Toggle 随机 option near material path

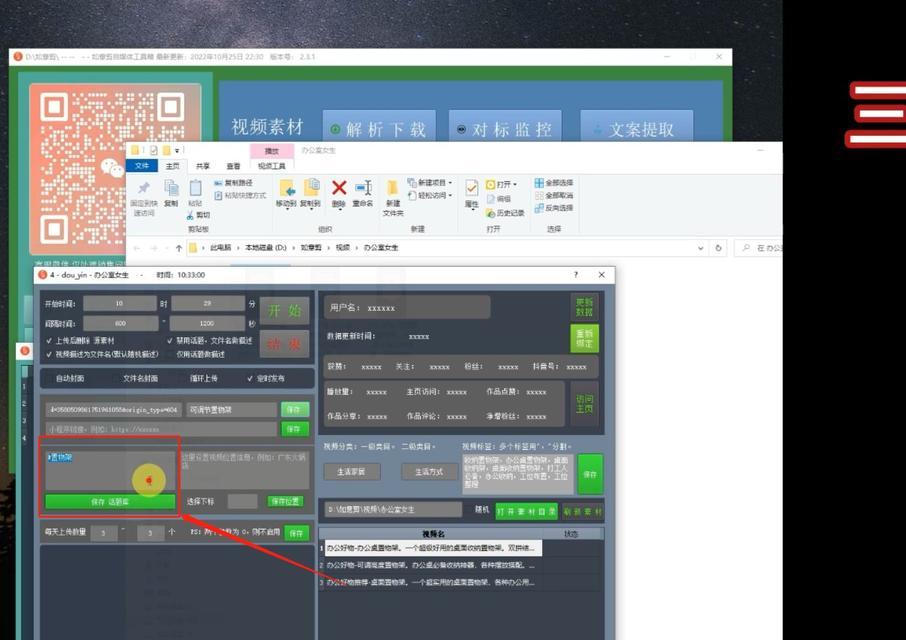482,509
